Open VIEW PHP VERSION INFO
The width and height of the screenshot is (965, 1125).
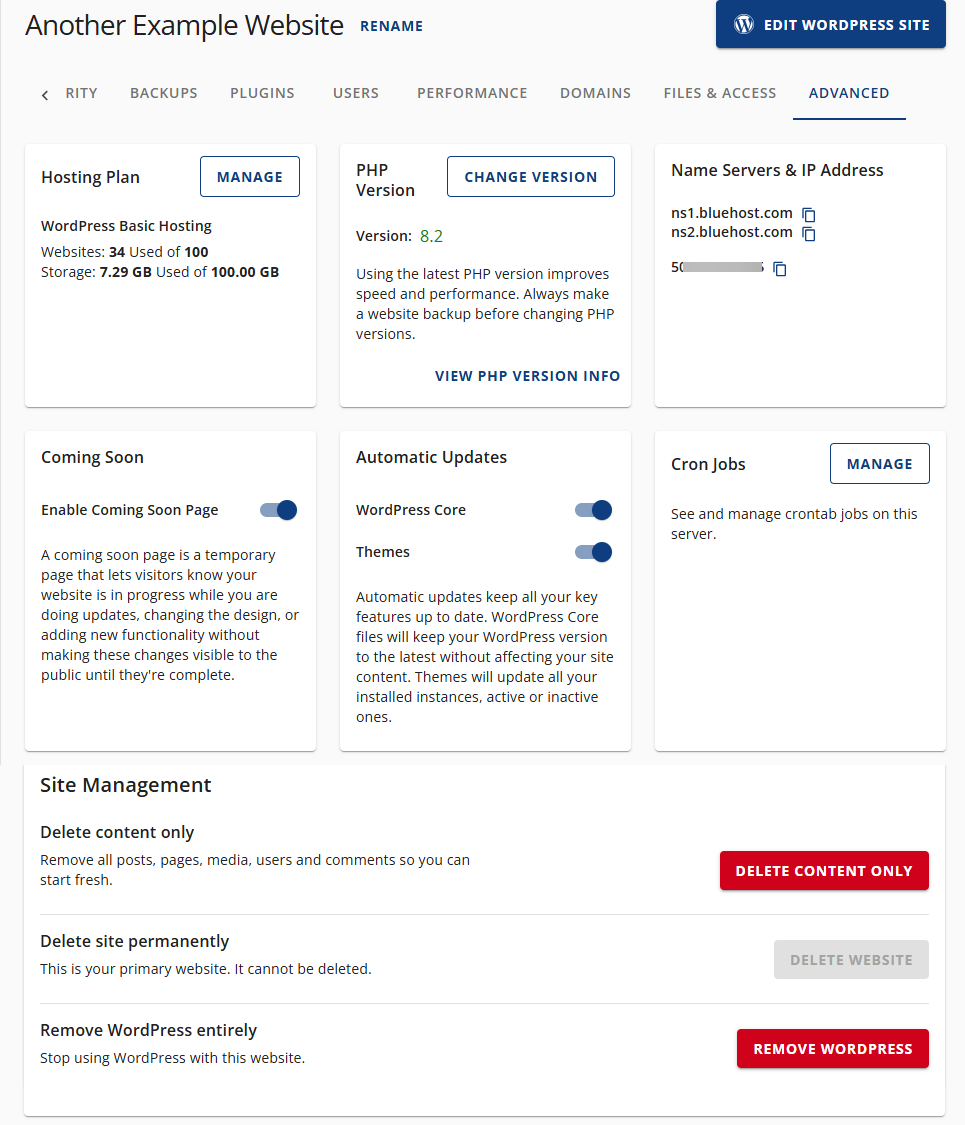pyautogui.click(x=527, y=376)
